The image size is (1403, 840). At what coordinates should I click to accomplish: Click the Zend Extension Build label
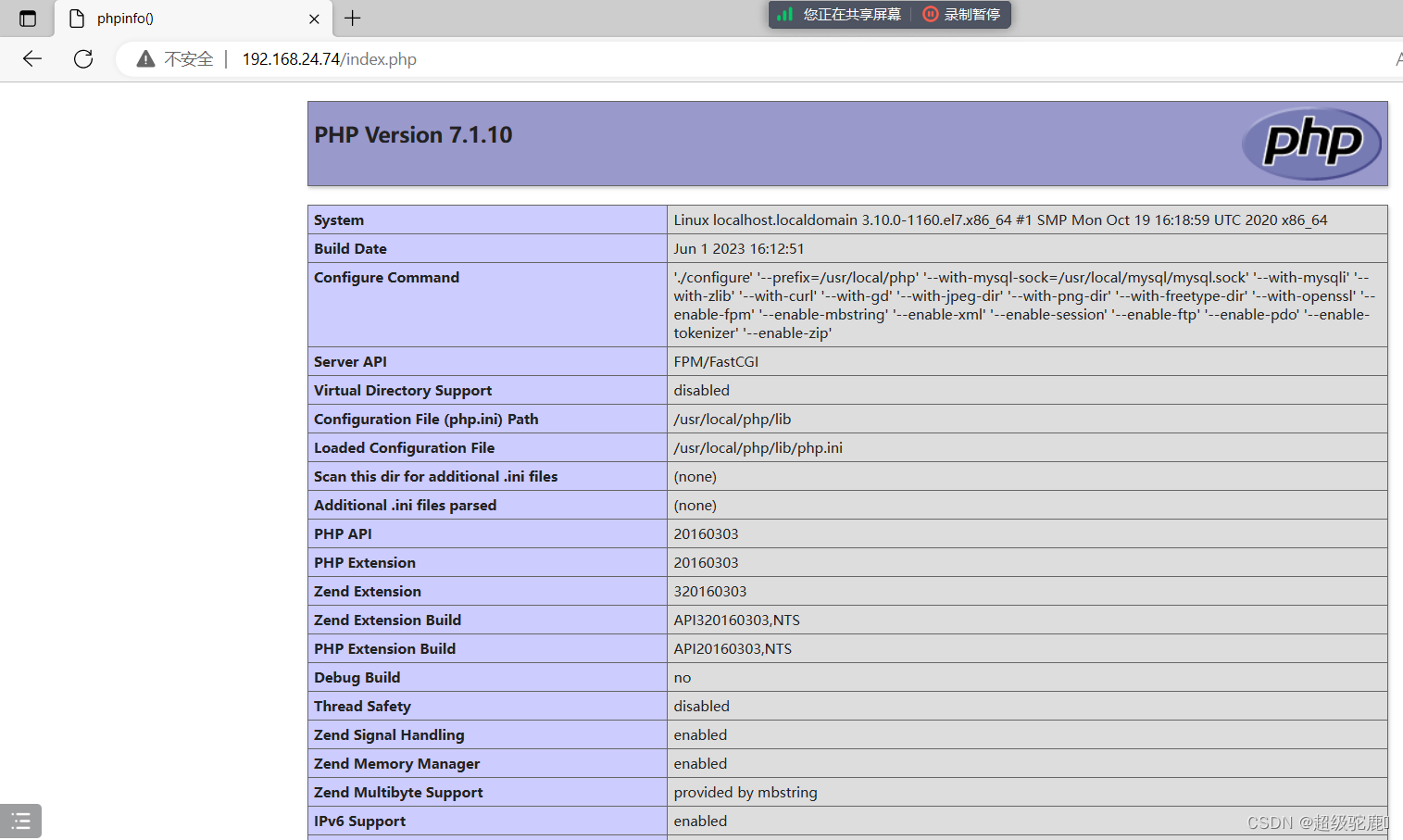click(387, 621)
